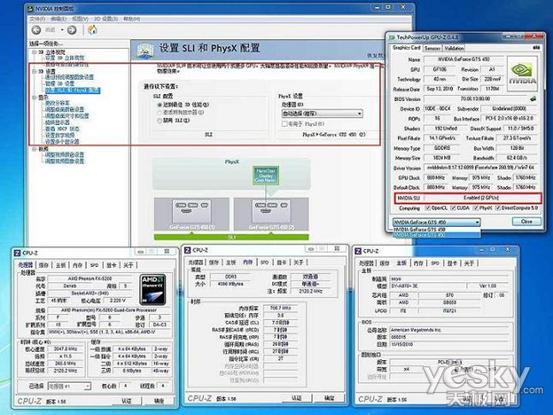Open the SPD tab in middle CPU-Z window
Viewport: 553px width, 415px height.
[265, 262]
